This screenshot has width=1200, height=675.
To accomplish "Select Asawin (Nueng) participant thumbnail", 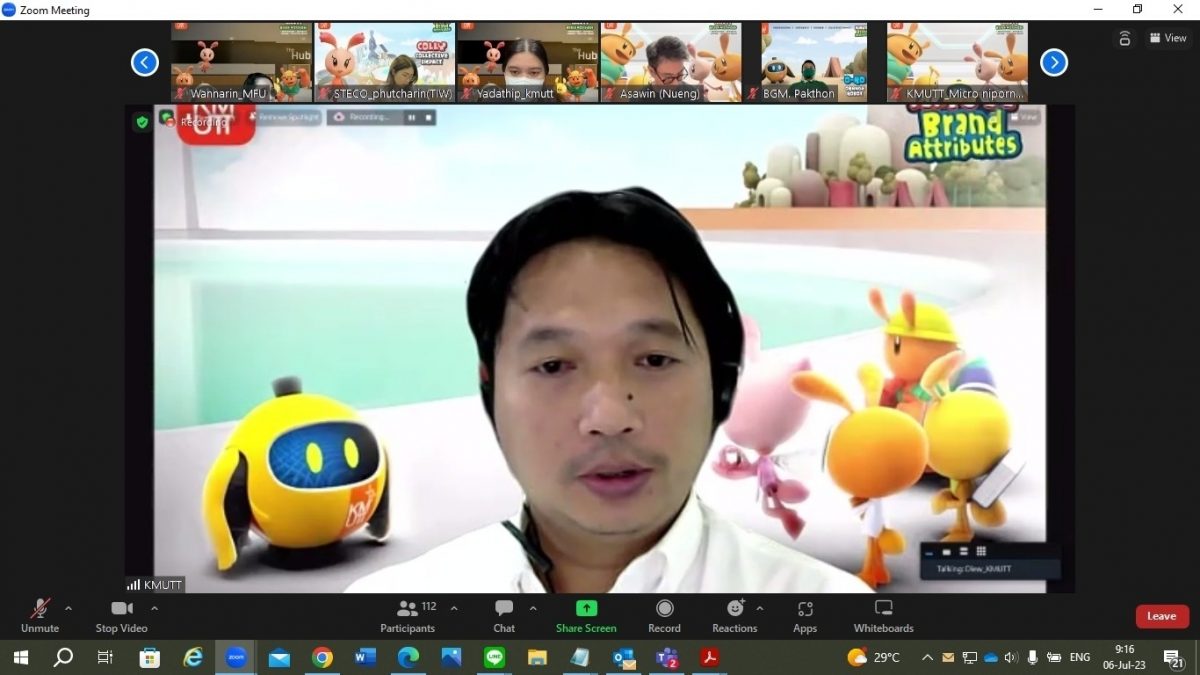I will pos(671,62).
